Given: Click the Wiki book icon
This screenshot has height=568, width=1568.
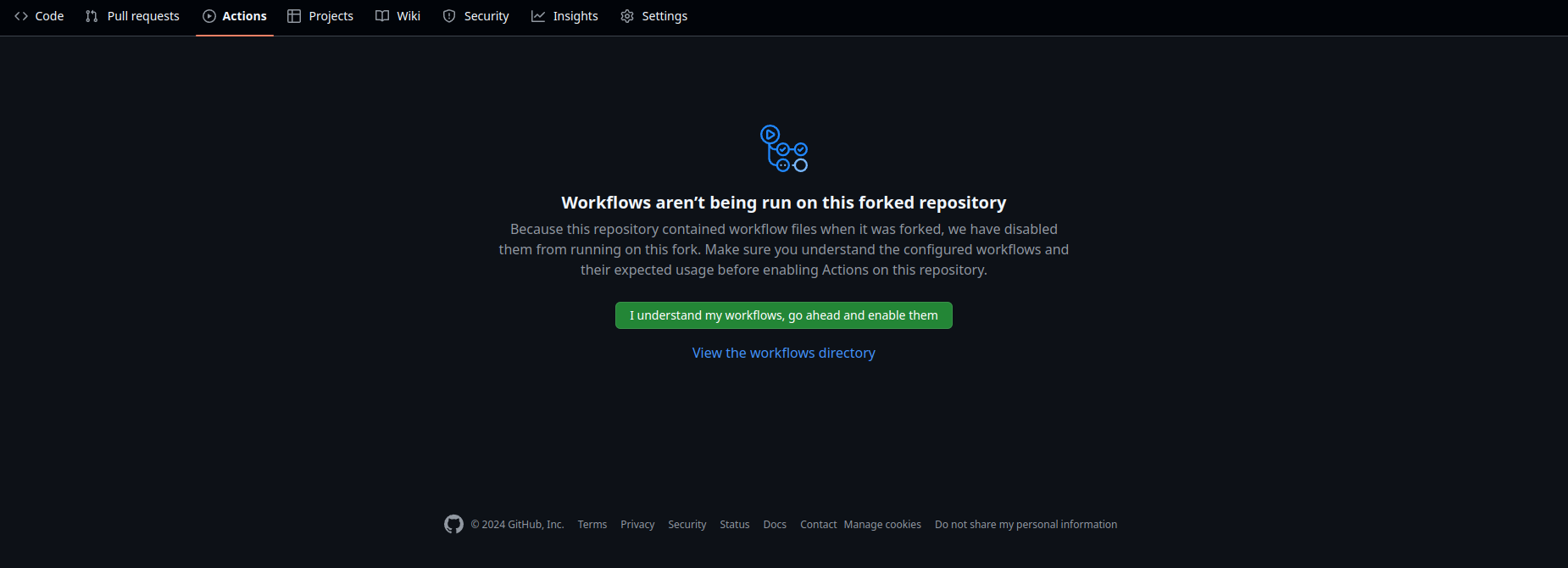Looking at the screenshot, I should [x=382, y=16].
